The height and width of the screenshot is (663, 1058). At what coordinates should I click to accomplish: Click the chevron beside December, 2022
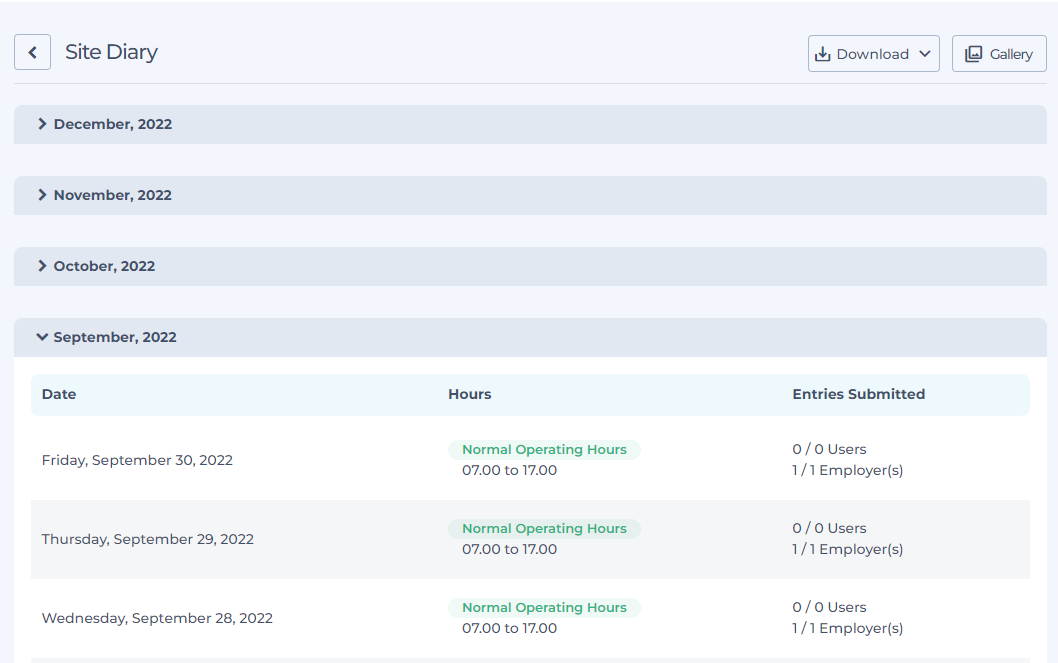pyautogui.click(x=42, y=124)
